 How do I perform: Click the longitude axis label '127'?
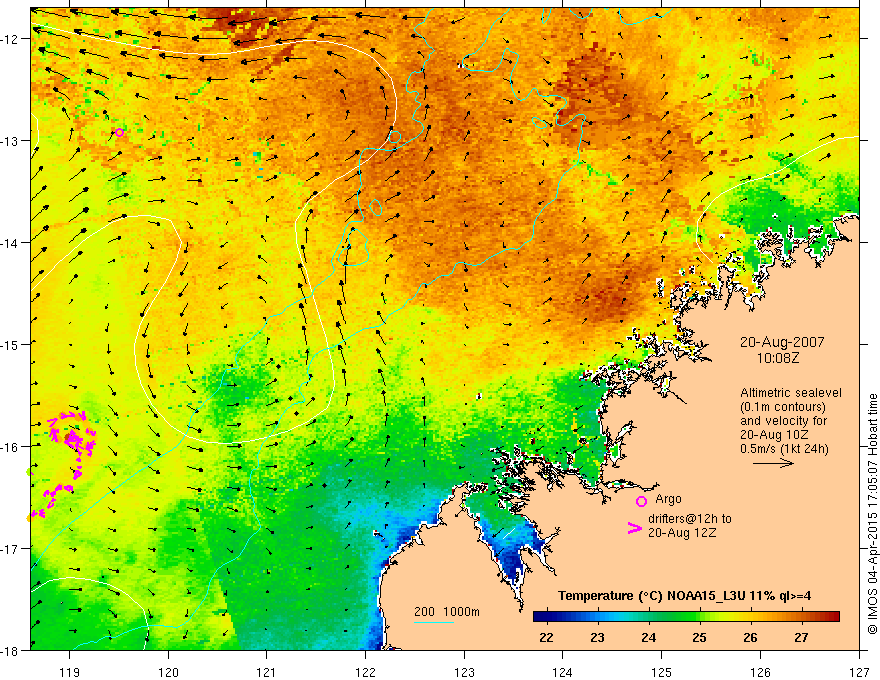859,672
